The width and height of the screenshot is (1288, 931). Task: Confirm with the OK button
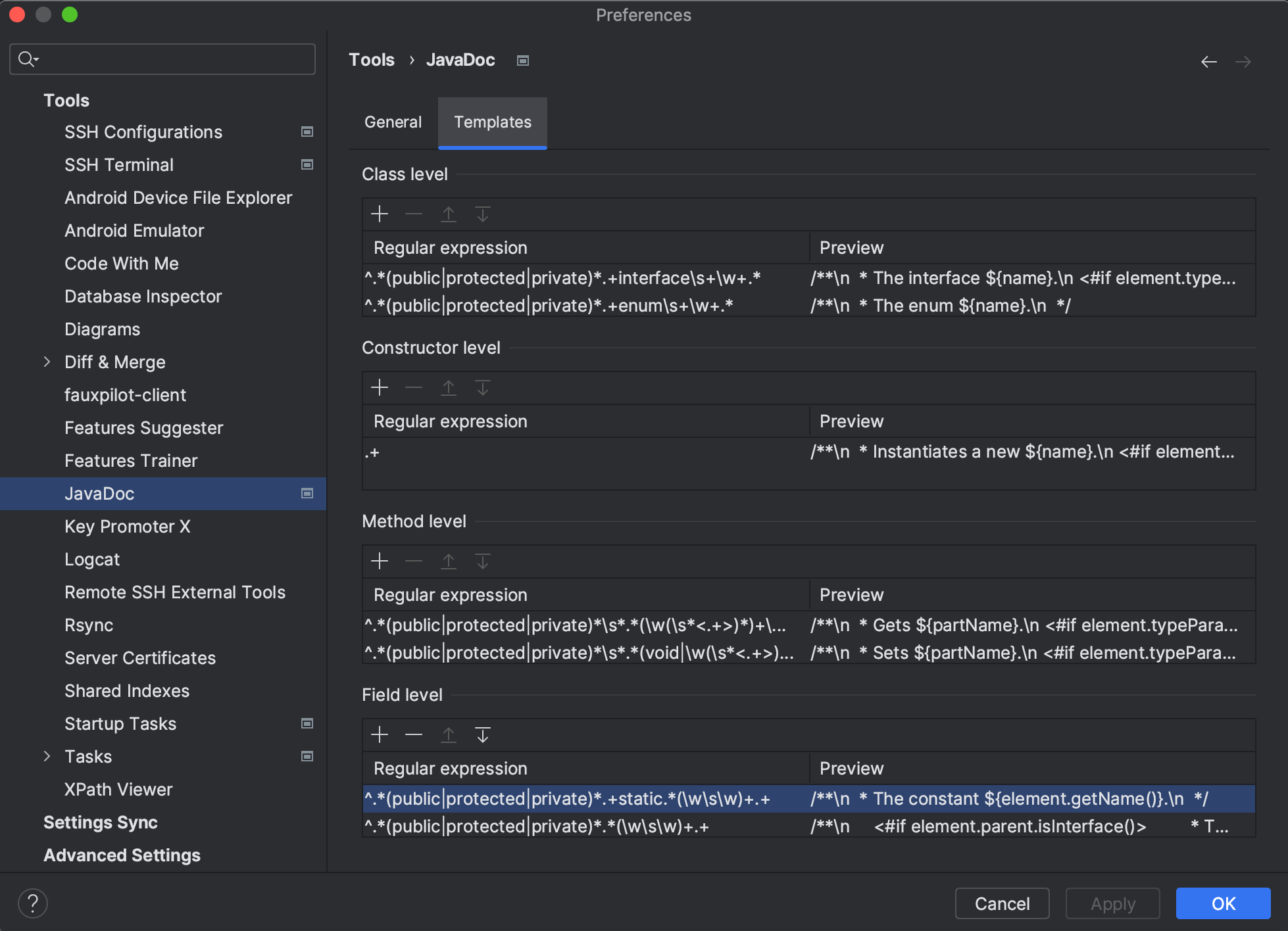coord(1222,903)
